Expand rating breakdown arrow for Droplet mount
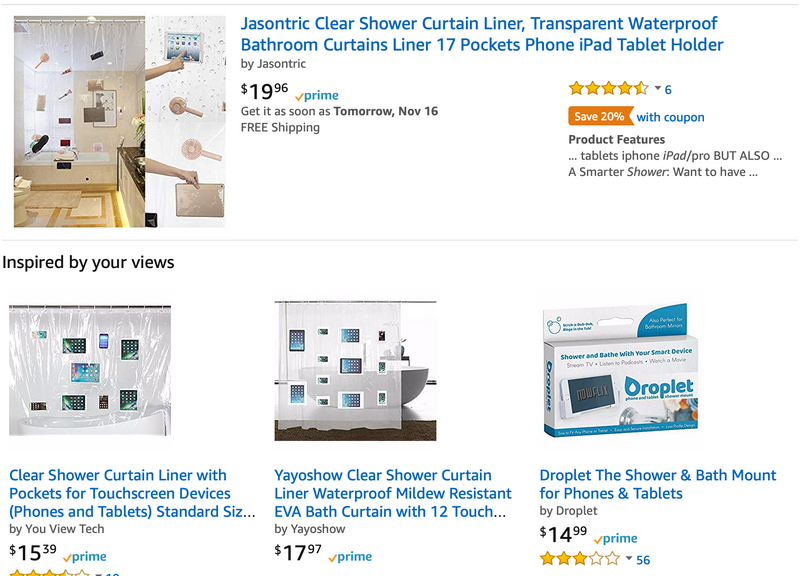The image size is (800, 576). (x=628, y=559)
